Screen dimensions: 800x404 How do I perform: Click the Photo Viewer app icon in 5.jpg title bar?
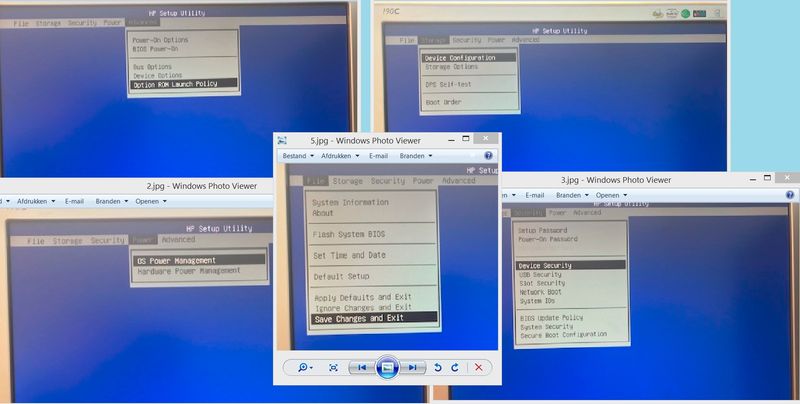282,140
